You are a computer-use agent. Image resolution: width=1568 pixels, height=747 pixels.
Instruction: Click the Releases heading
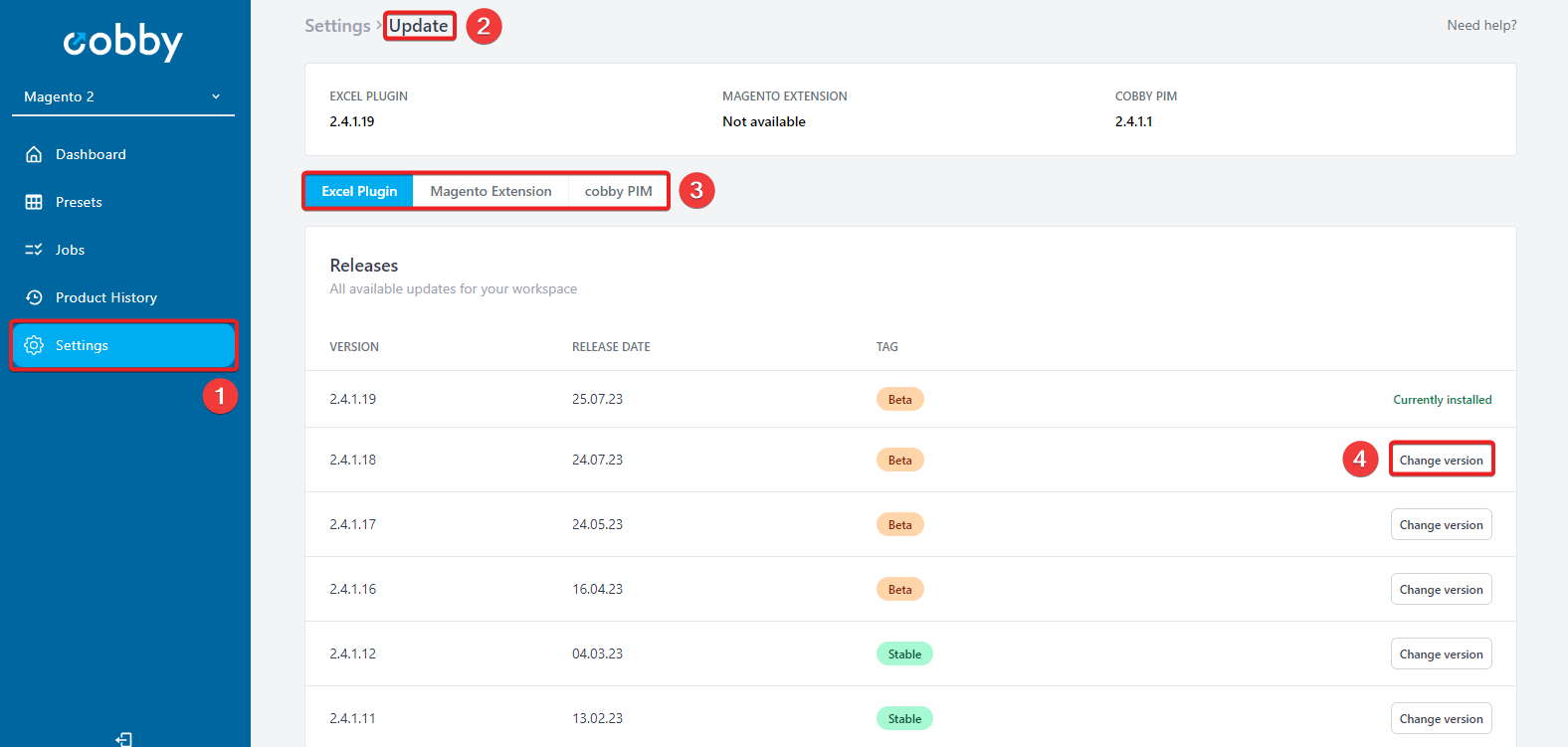[364, 266]
